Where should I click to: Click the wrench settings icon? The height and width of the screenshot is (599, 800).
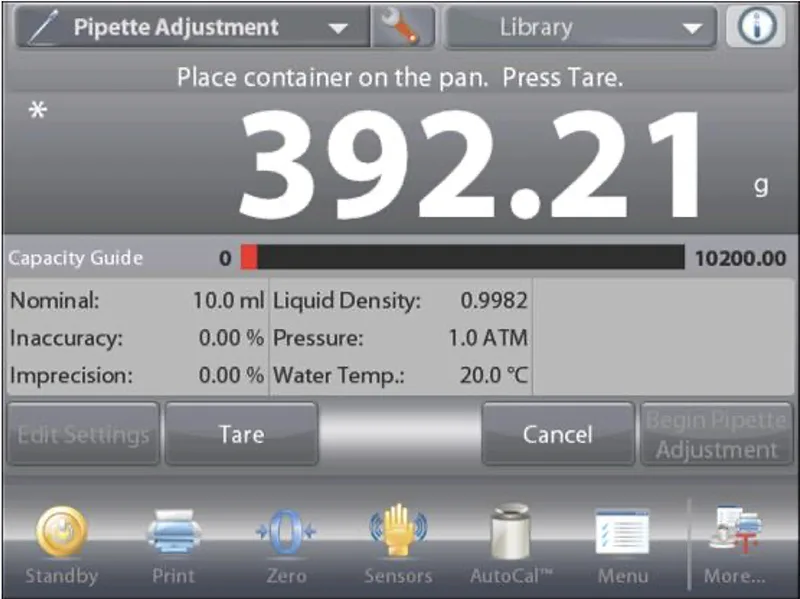(x=402, y=27)
